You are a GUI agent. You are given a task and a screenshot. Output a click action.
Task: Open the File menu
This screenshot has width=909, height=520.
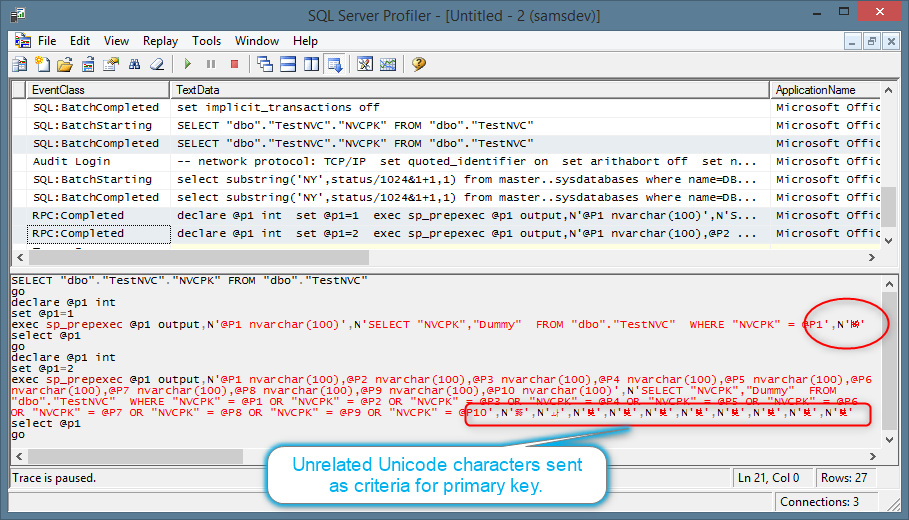[x=47, y=41]
